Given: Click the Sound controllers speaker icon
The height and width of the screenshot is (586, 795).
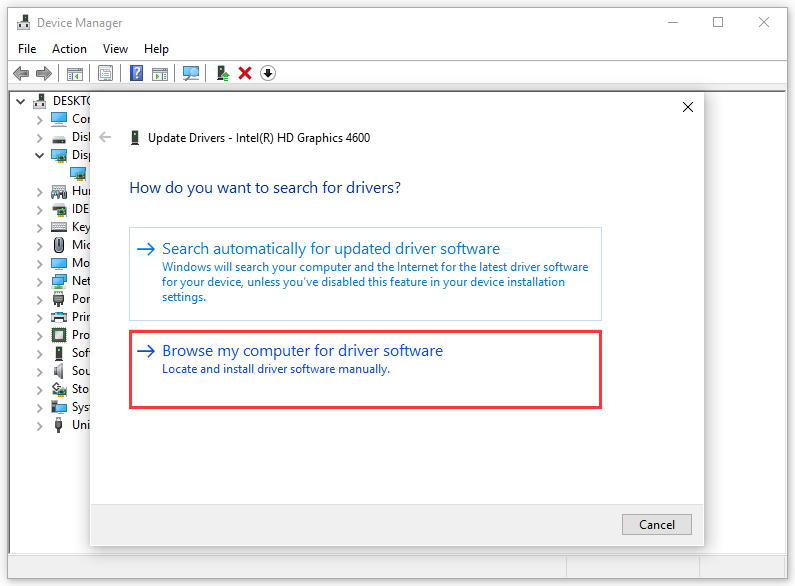Looking at the screenshot, I should pos(59,371).
